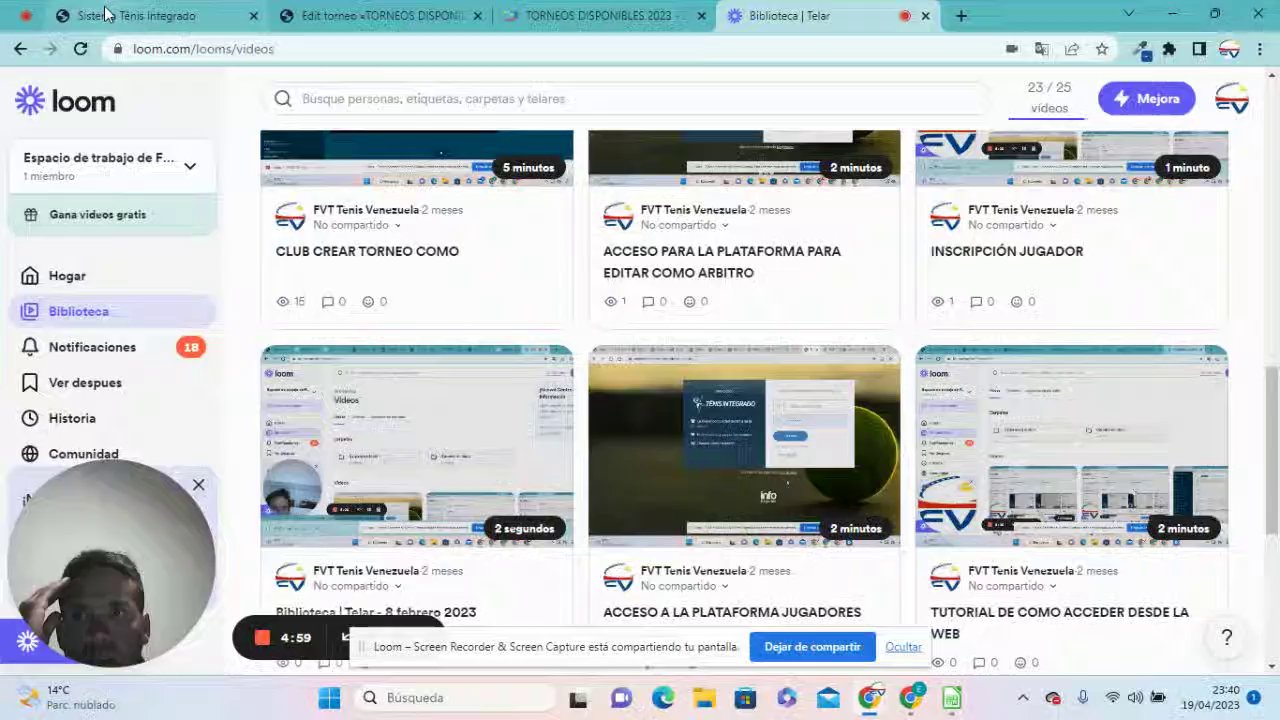Click the Loom logo in sidebar

[x=65, y=101]
